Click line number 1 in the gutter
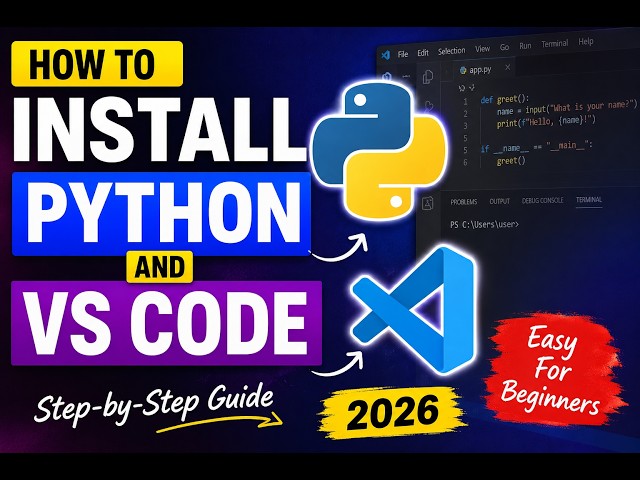The image size is (640, 480). point(465,101)
